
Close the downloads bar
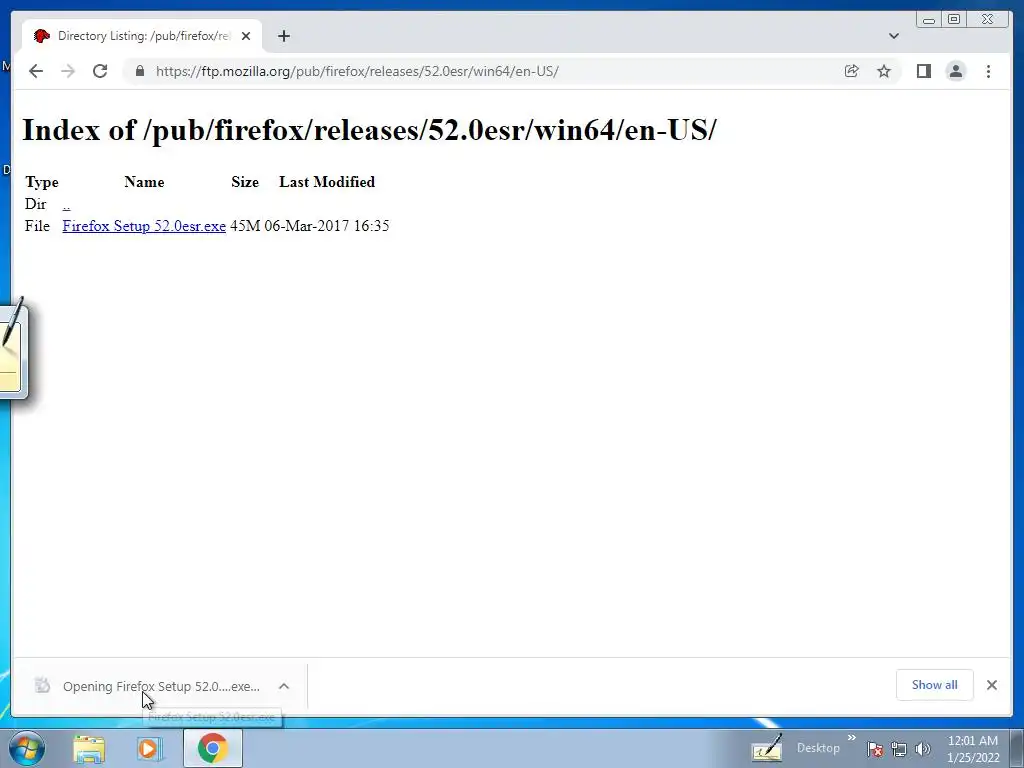992,685
